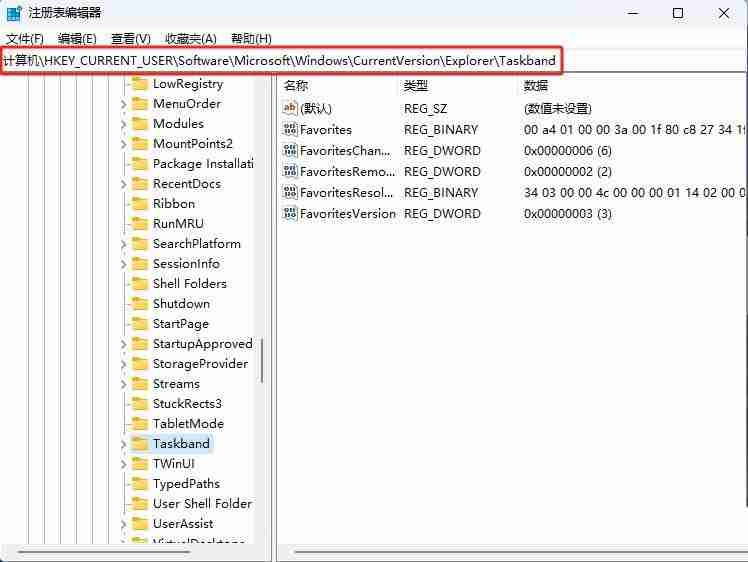Click the Registry Editor app icon in title bar

point(14,13)
